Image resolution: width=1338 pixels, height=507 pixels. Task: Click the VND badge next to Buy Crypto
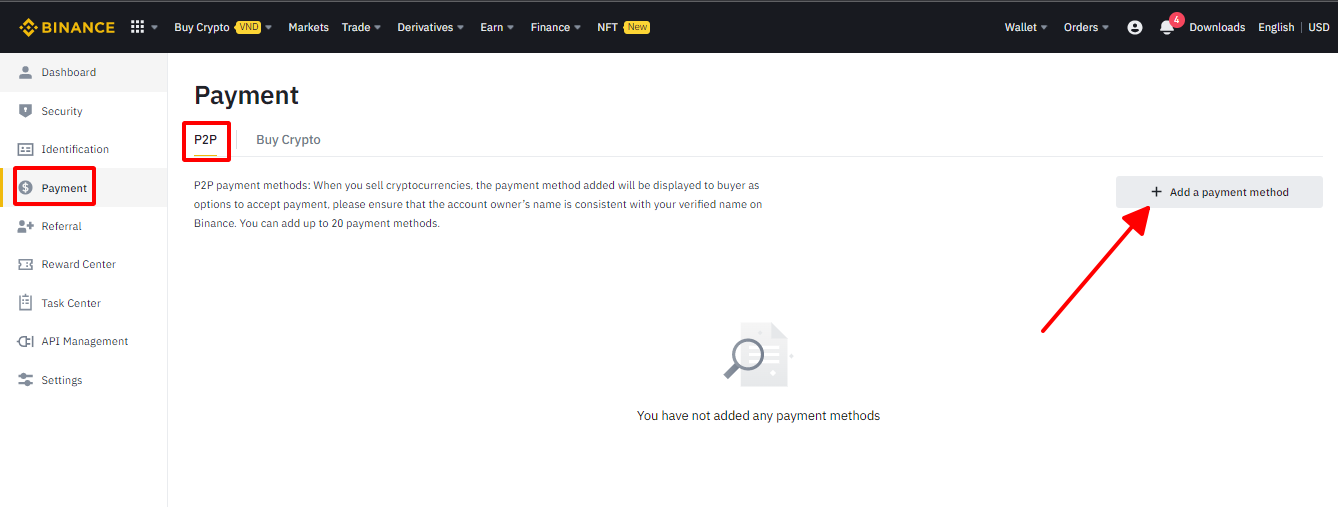248,27
